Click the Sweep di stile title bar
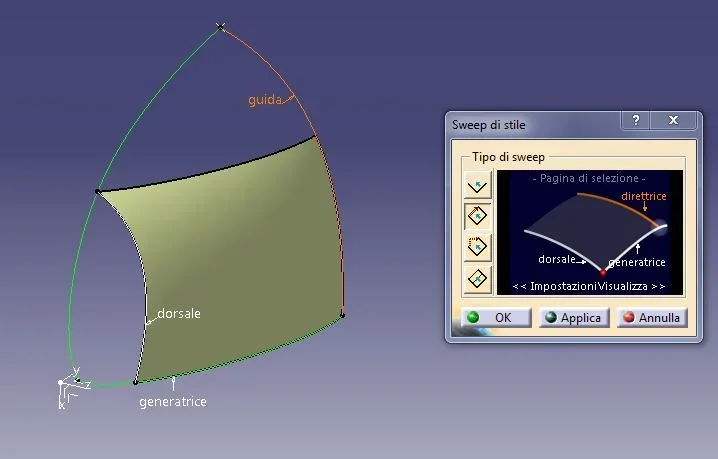Screen dimensions: 718x459 [x=530, y=124]
